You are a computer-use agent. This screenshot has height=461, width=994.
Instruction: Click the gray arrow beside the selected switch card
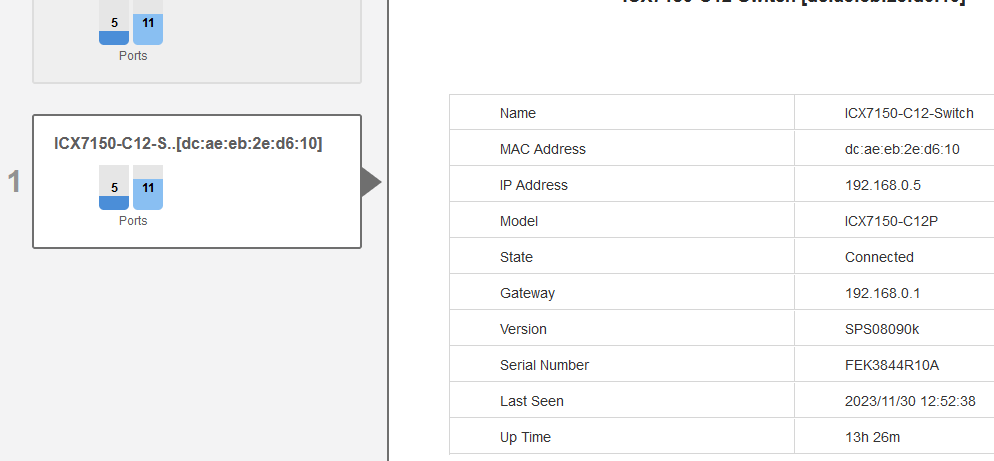pos(370,182)
